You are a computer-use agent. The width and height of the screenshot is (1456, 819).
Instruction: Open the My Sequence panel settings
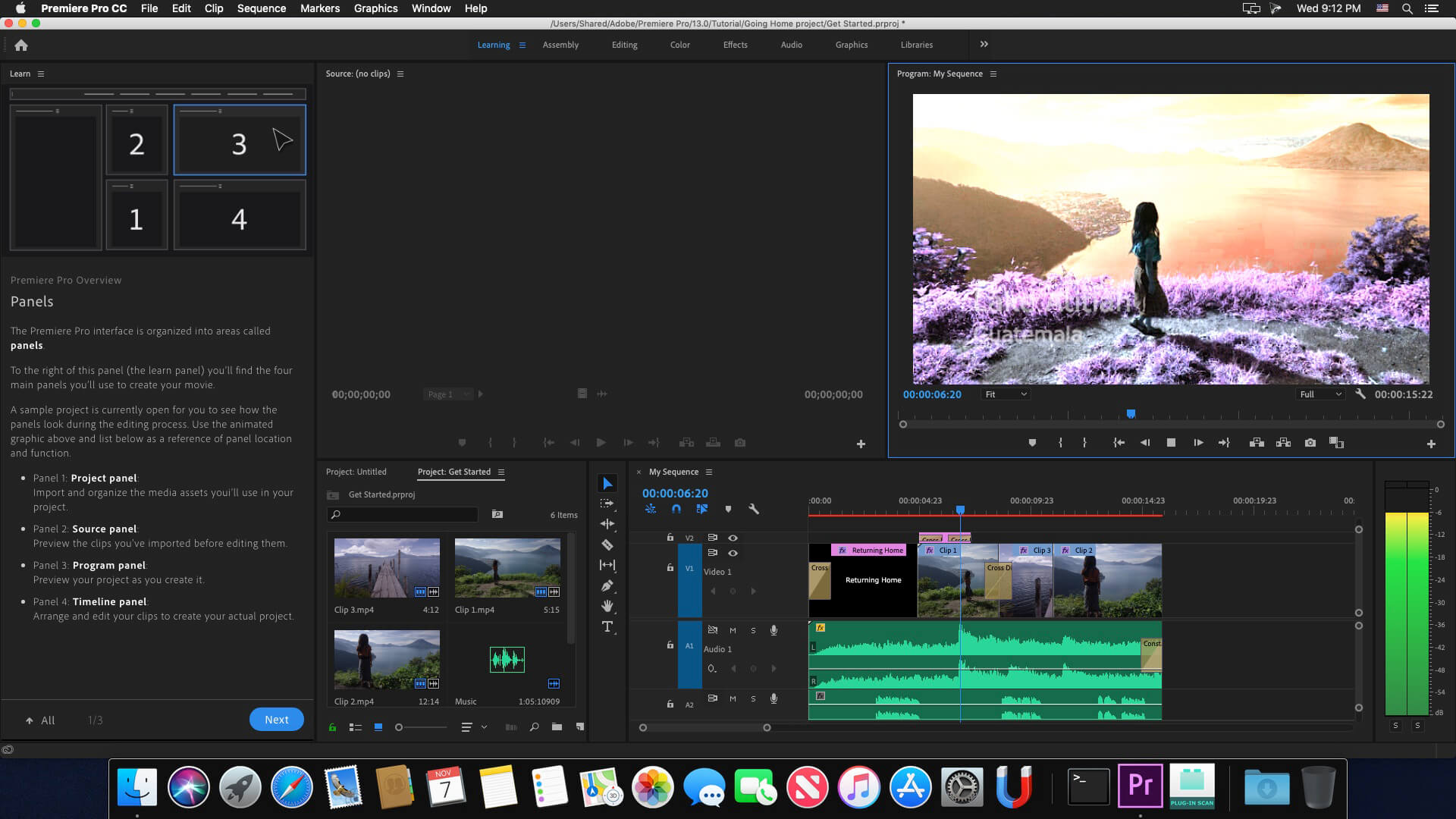pyautogui.click(x=710, y=472)
